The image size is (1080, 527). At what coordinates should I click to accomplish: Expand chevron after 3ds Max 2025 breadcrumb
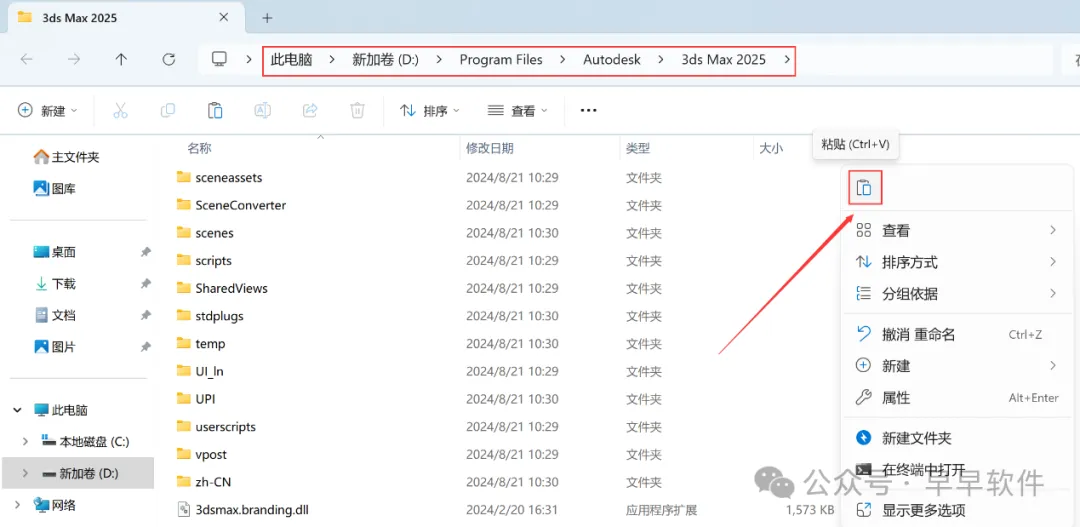(787, 60)
